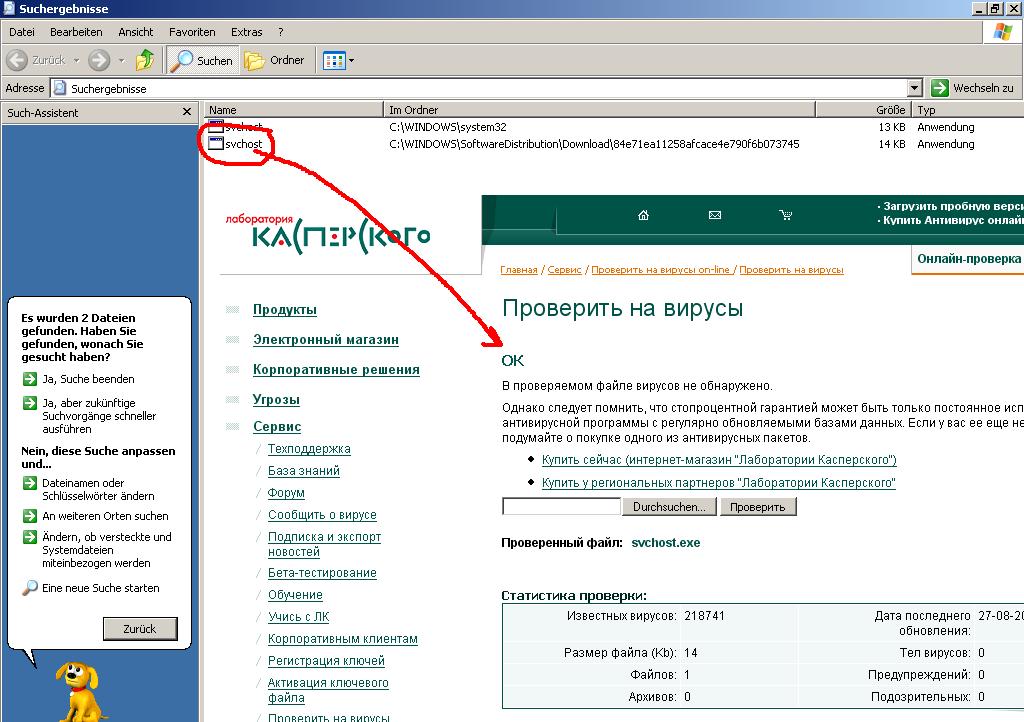Click Загрузить пробную версию header link

(x=953, y=206)
